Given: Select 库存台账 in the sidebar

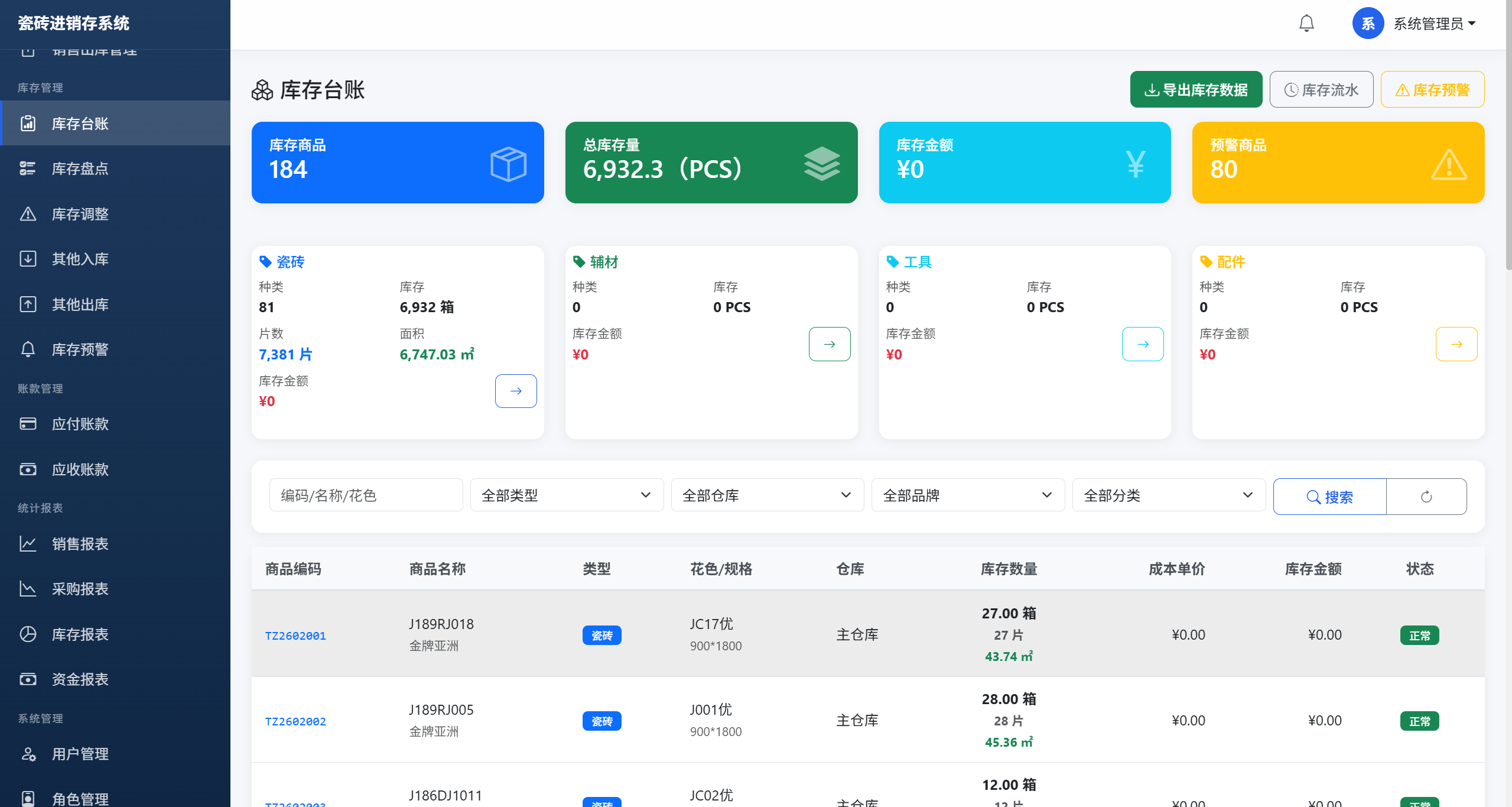Looking at the screenshot, I should [x=115, y=124].
